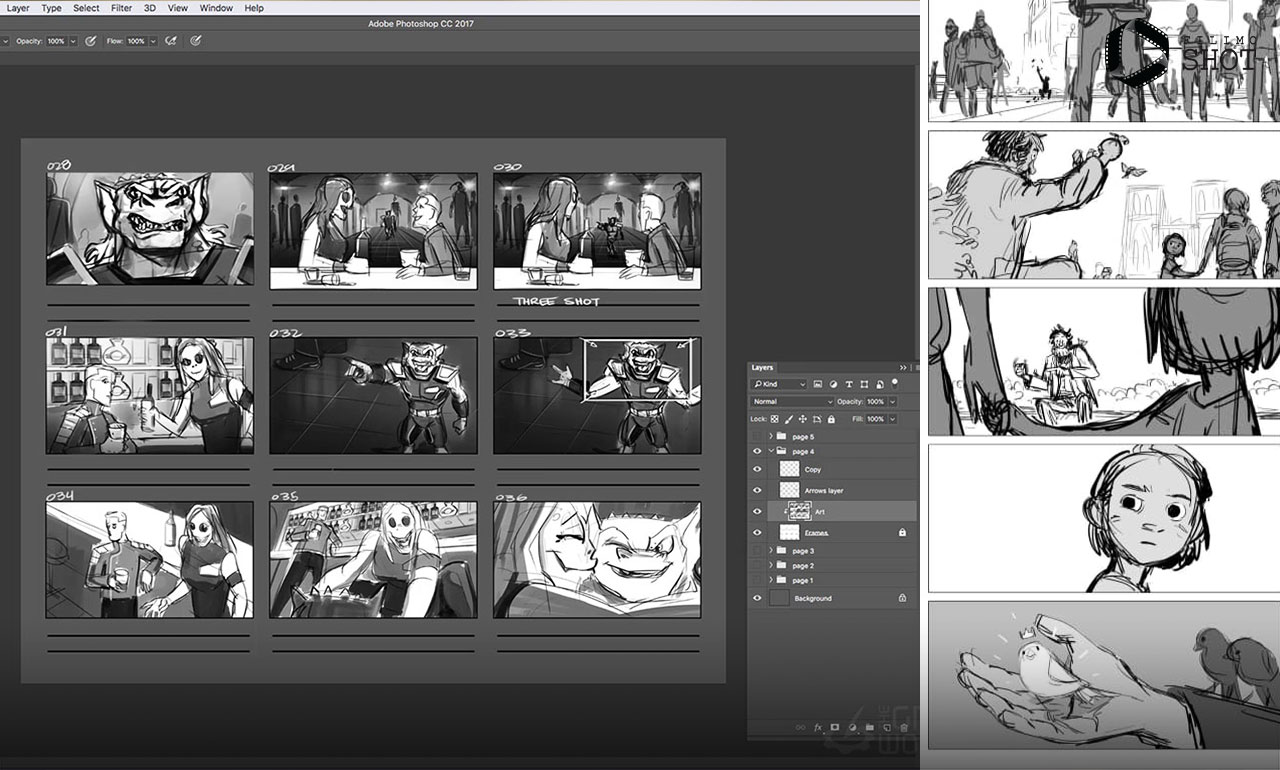Open the View menu
The image size is (1280, 770).
[x=178, y=8]
